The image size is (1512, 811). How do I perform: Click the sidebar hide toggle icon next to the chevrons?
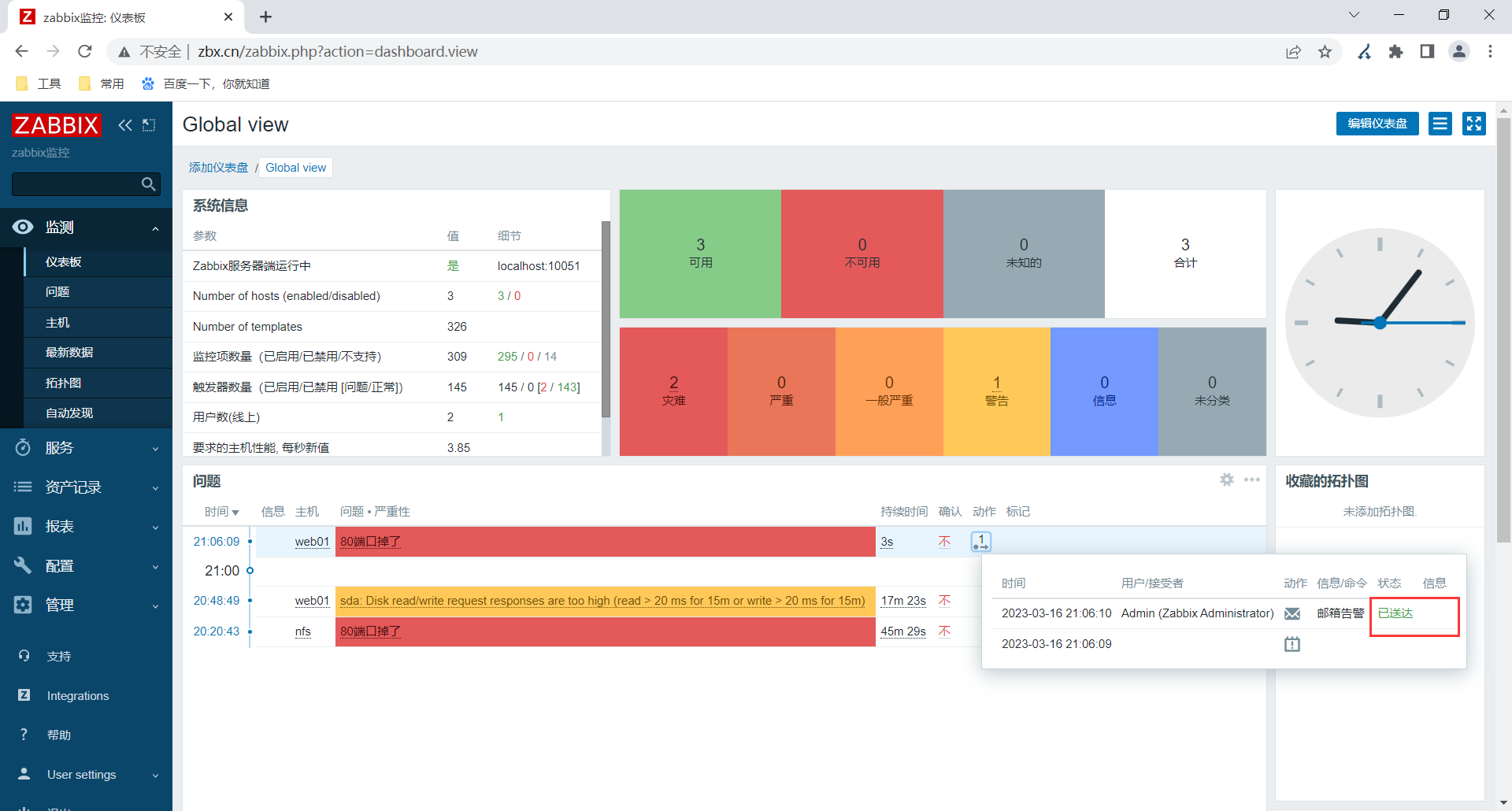[x=149, y=125]
